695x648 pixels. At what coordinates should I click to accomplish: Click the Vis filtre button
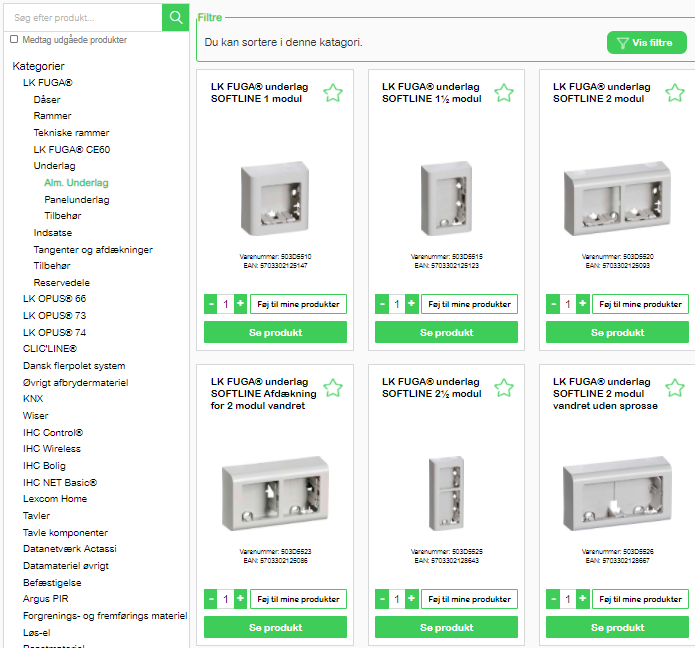pos(646,43)
